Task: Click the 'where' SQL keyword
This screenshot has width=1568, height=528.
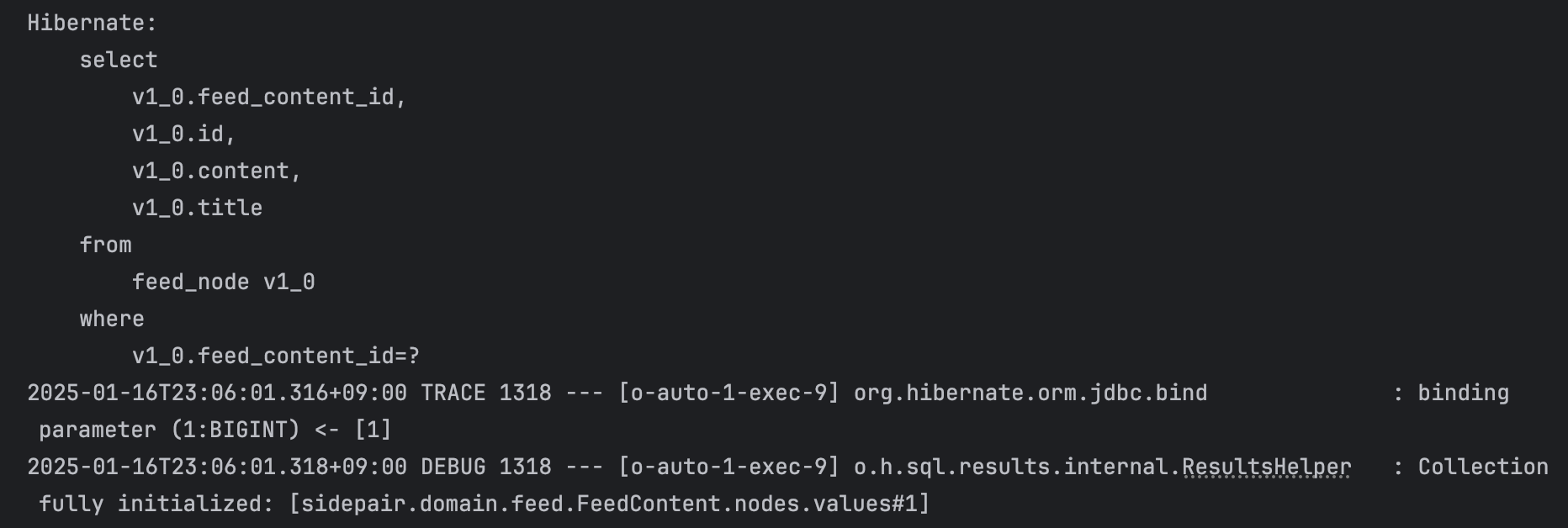Action: point(112,319)
